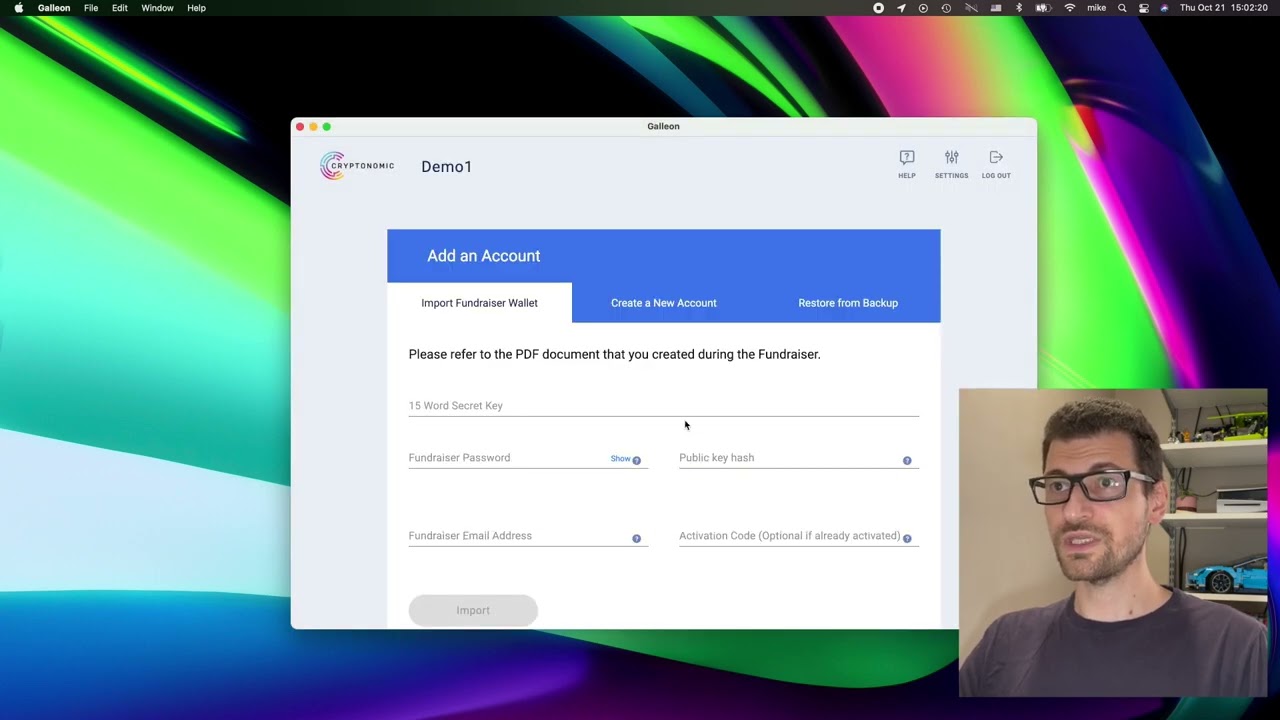Switch to Create a New Account tab
The width and height of the screenshot is (1280, 720).
click(x=664, y=303)
